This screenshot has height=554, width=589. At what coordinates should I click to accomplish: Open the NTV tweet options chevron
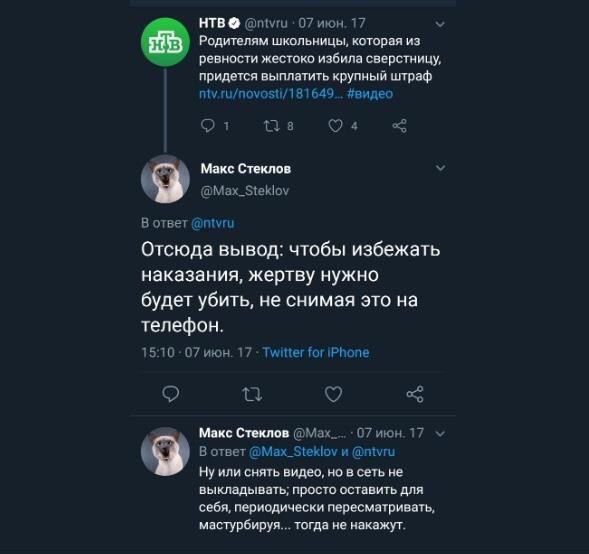440,24
